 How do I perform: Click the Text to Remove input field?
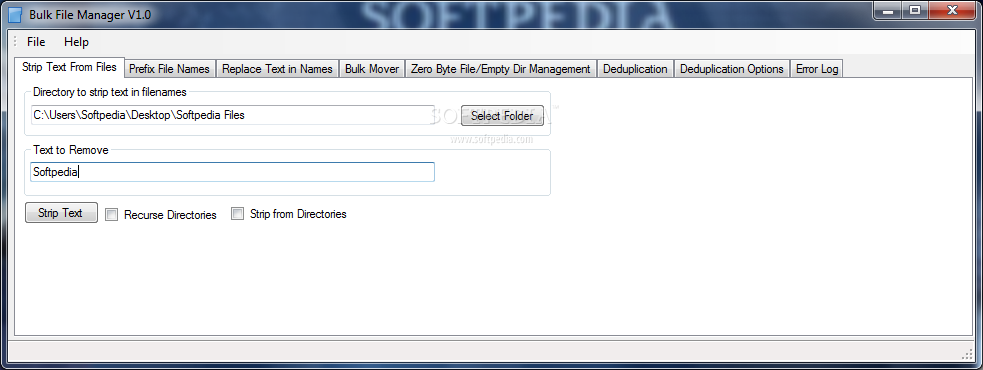233,172
